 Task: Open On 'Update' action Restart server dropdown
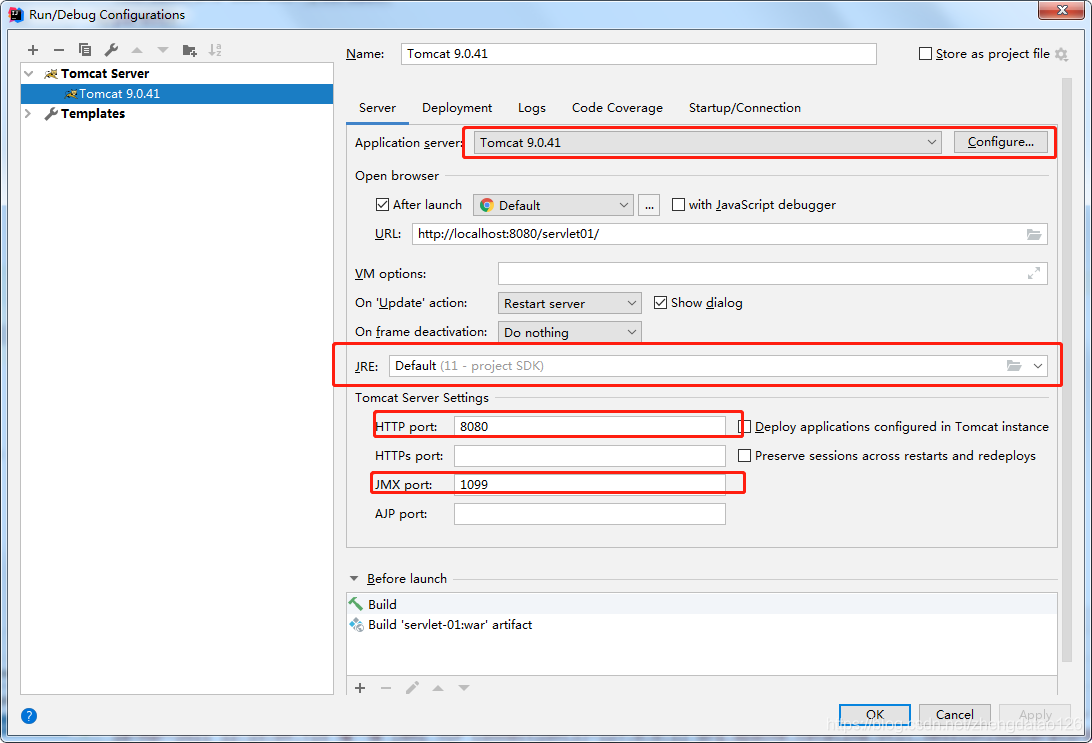[570, 304]
